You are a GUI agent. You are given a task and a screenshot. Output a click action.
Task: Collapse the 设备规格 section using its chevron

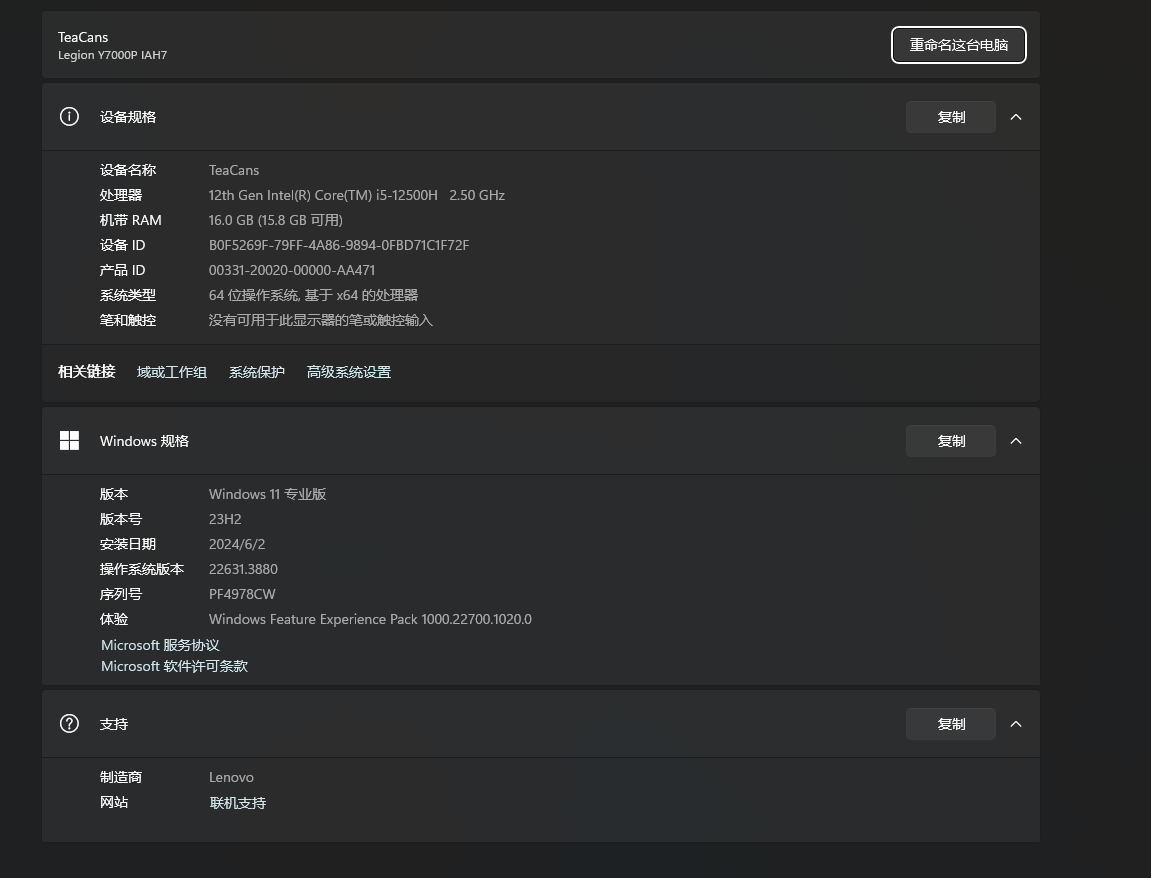tap(1016, 117)
